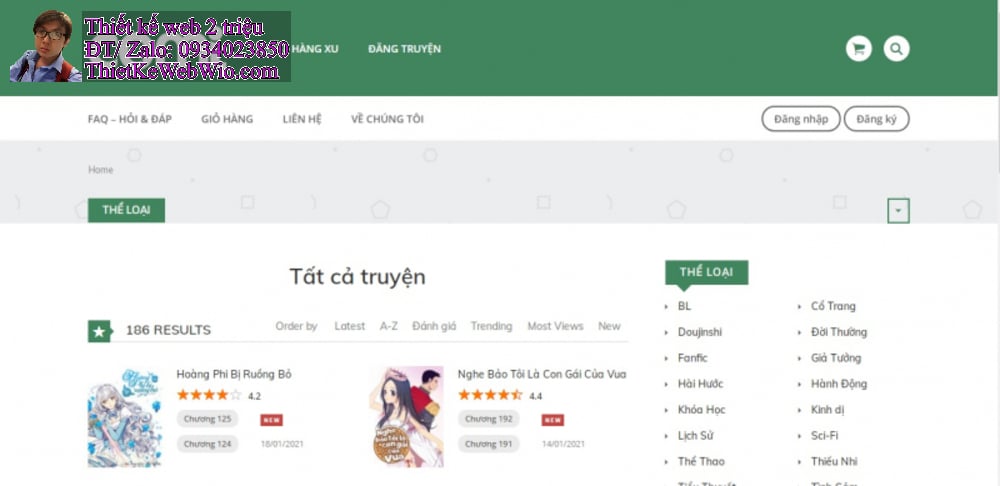Open FAQ – HỎI & ĐÁP menu
1000x486 pixels.
pyautogui.click(x=130, y=119)
